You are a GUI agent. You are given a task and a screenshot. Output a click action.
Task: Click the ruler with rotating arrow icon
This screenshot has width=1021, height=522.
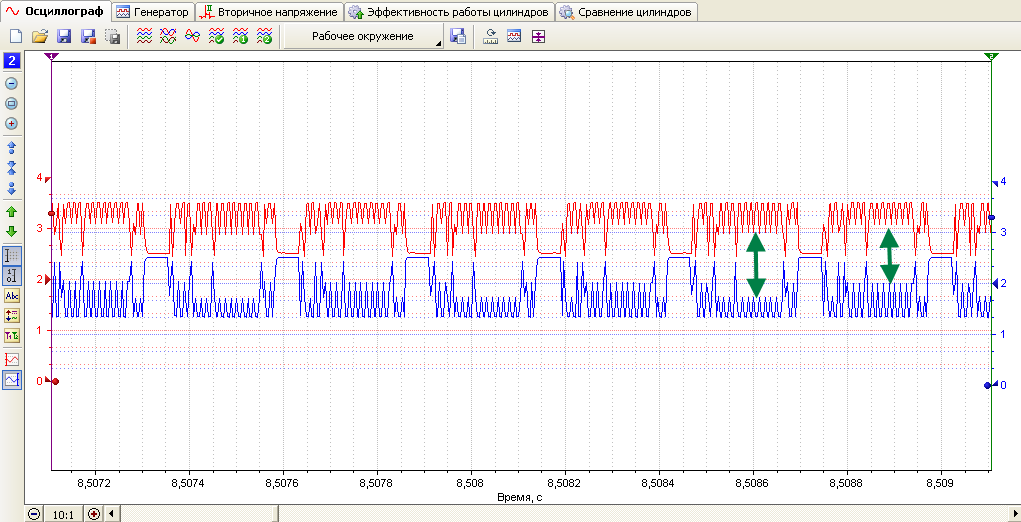(x=490, y=37)
